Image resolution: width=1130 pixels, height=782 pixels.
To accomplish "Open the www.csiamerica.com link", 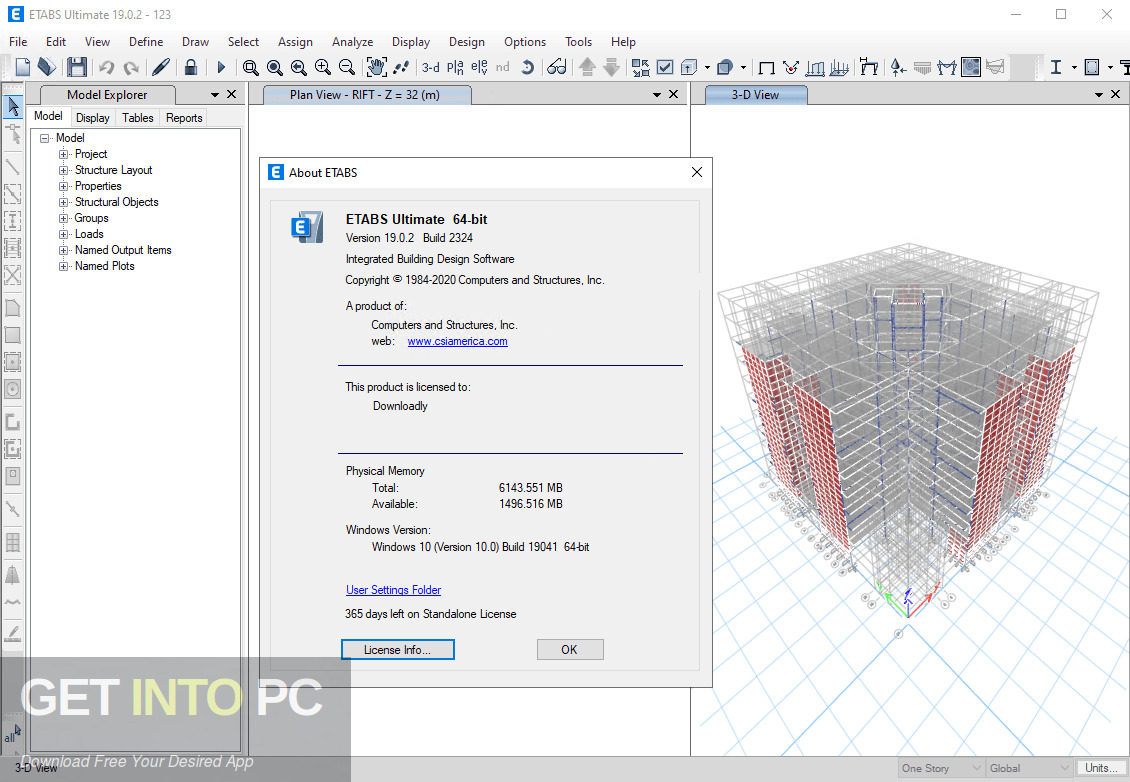I will [x=458, y=342].
